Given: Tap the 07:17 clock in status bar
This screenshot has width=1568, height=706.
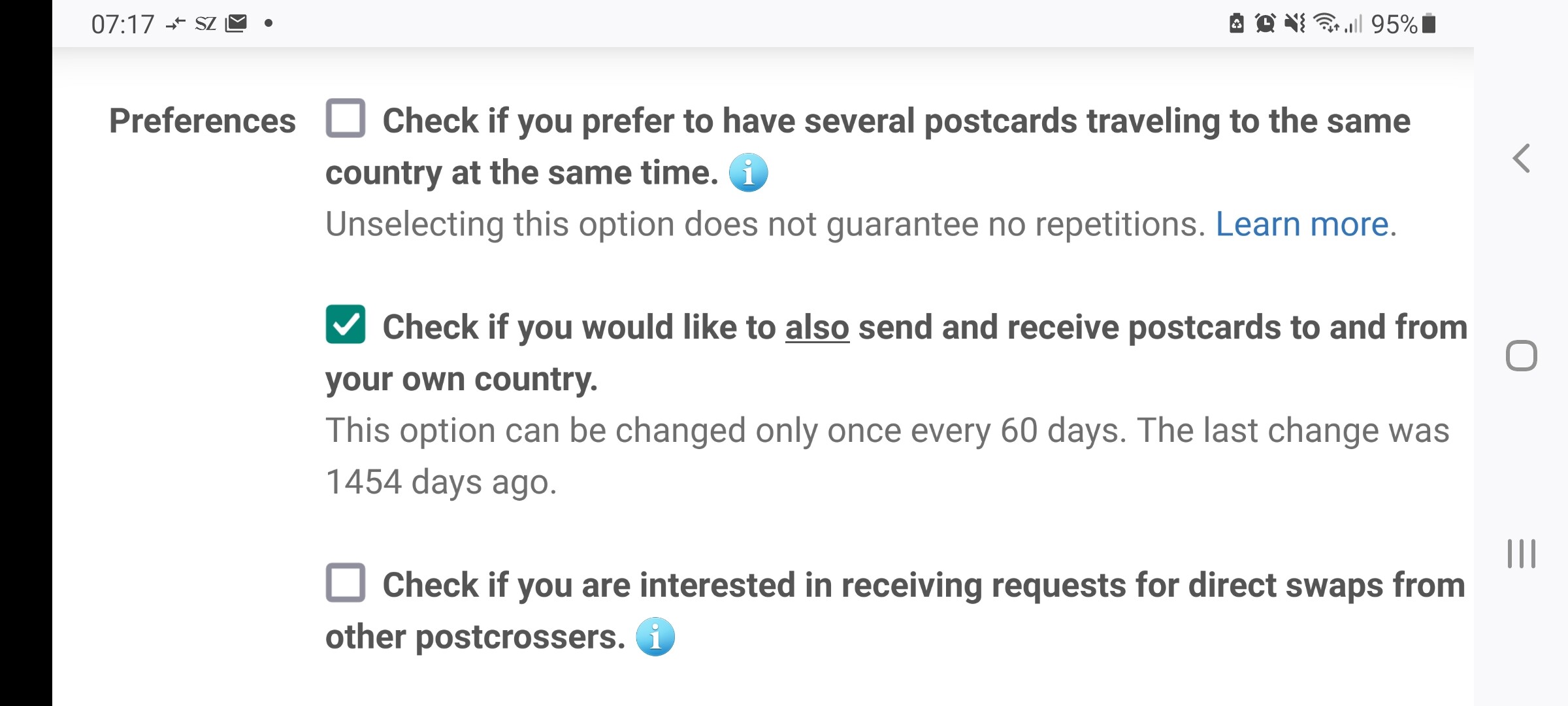Looking at the screenshot, I should click(122, 24).
